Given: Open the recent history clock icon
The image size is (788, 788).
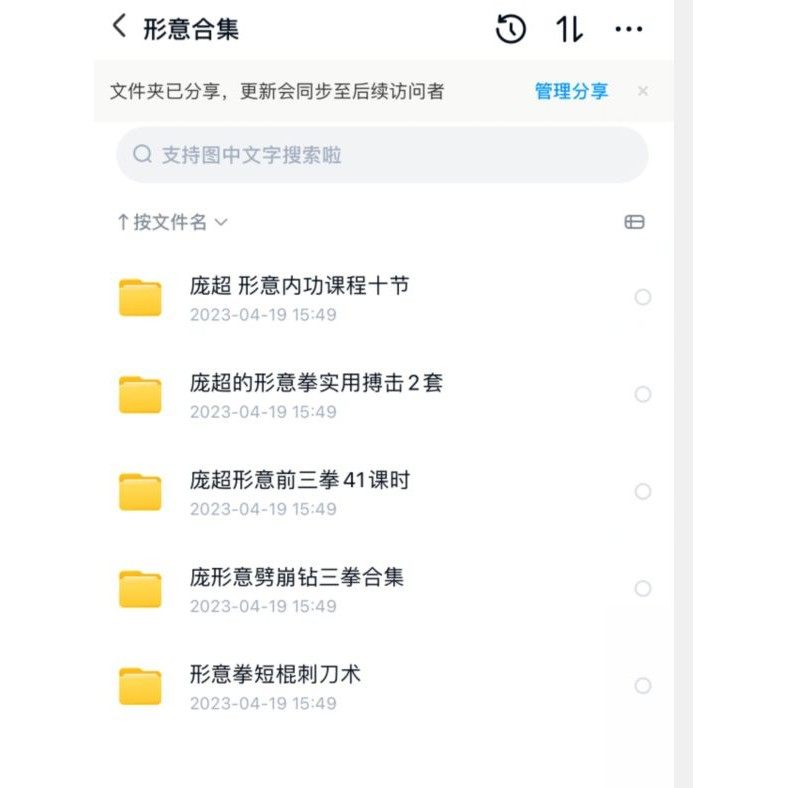Looking at the screenshot, I should (x=511, y=29).
